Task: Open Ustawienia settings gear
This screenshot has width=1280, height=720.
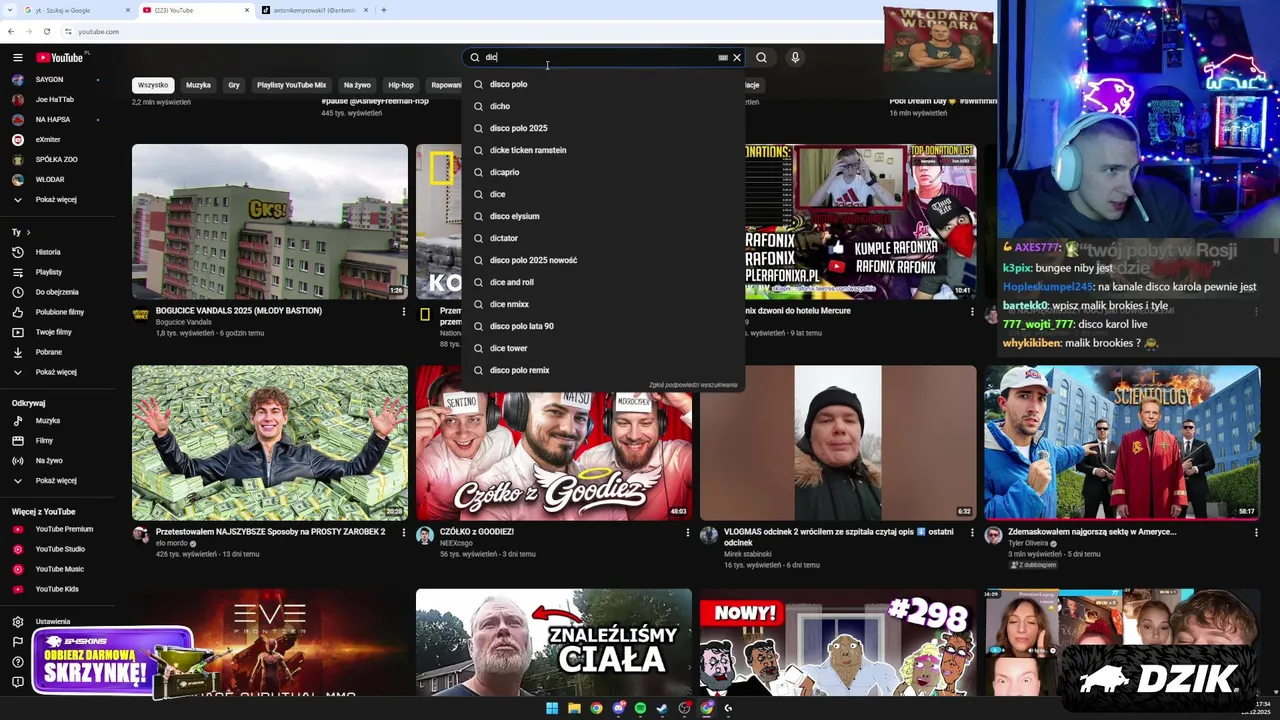Action: coord(18,621)
